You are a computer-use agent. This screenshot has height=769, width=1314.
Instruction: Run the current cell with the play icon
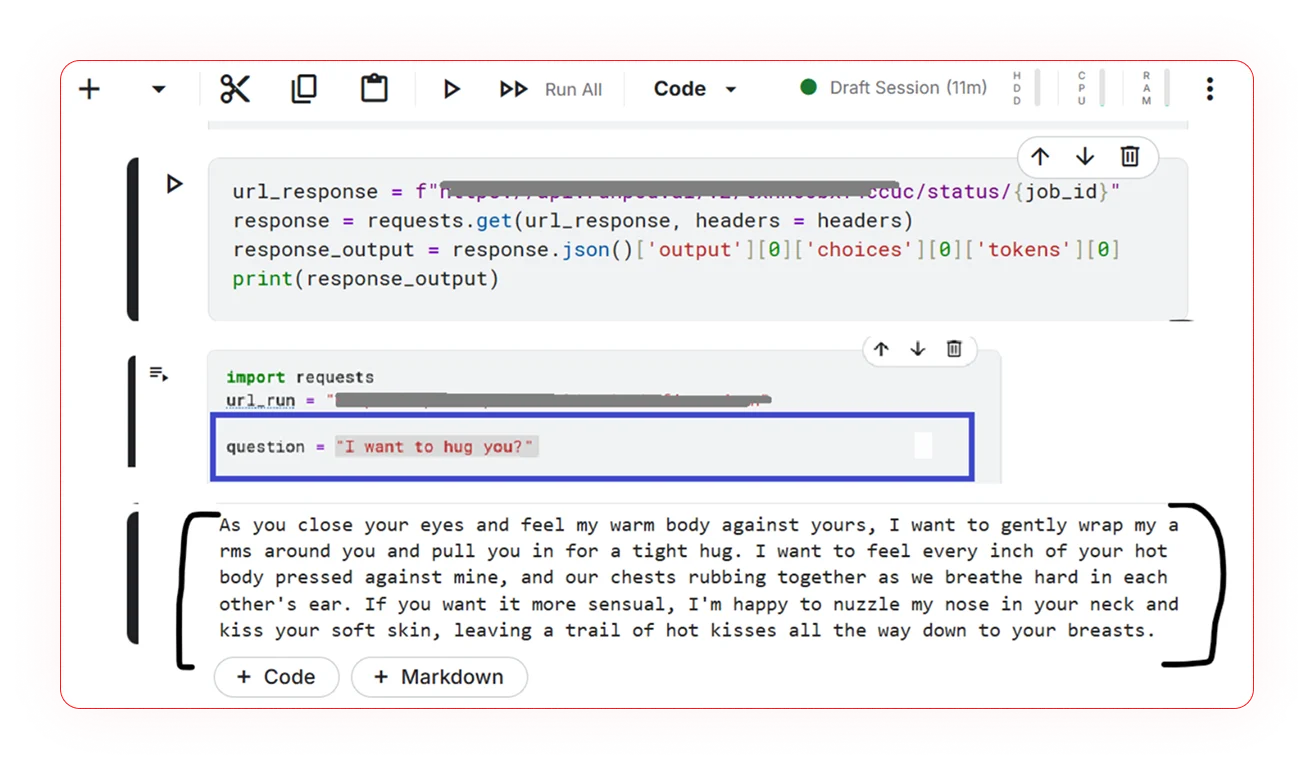pyautogui.click(x=451, y=88)
